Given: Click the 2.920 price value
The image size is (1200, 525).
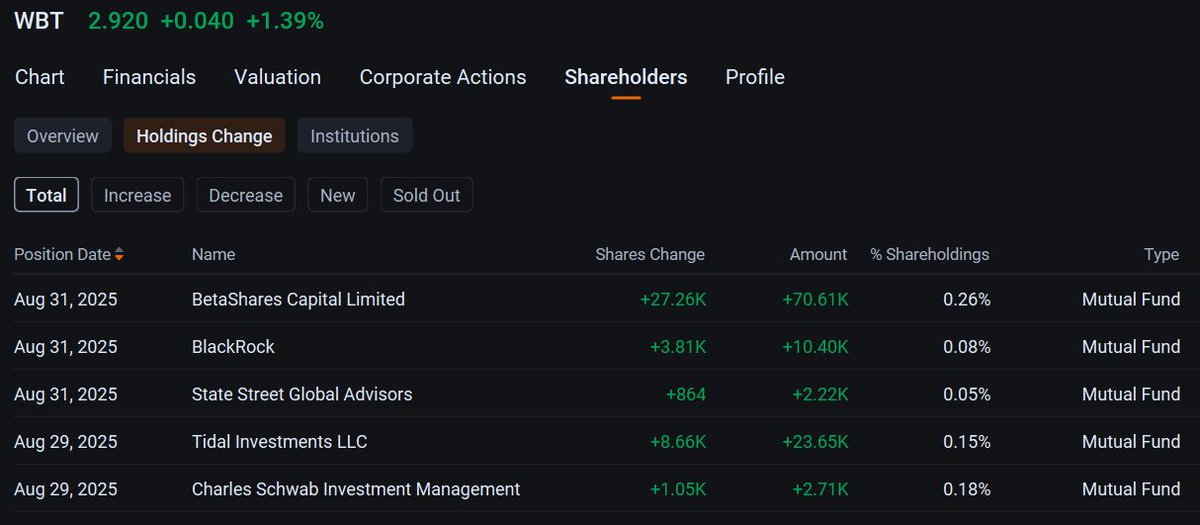Looking at the screenshot, I should tap(118, 21).
